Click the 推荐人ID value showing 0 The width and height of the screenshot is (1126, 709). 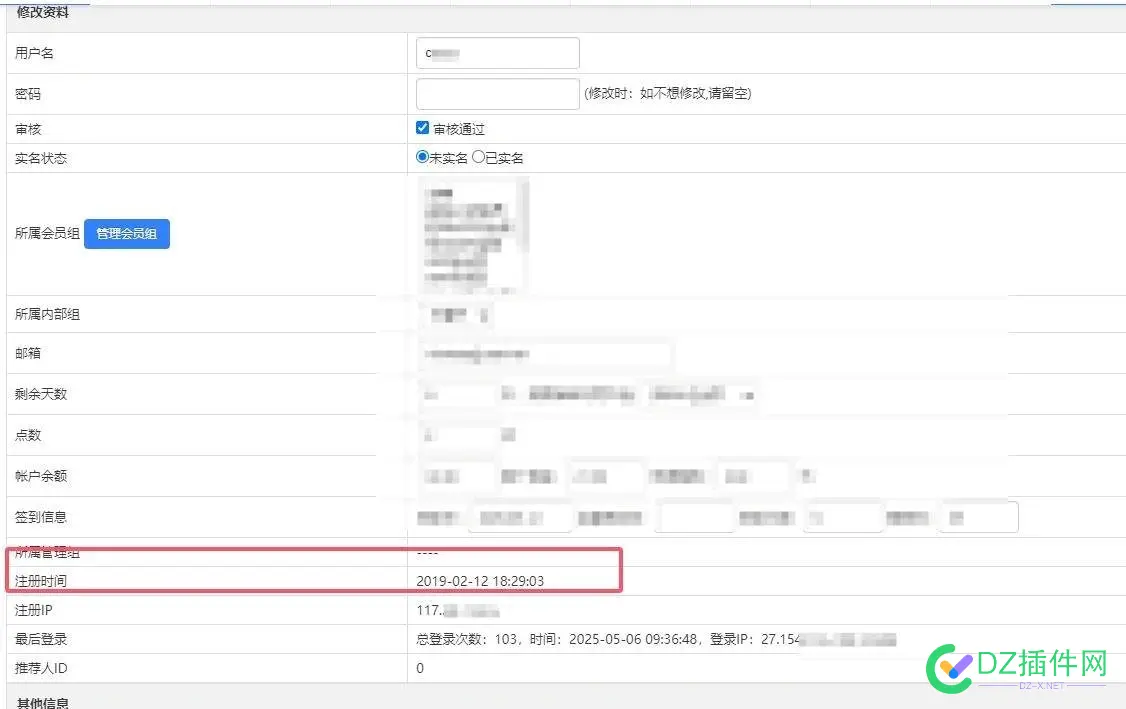coord(418,668)
